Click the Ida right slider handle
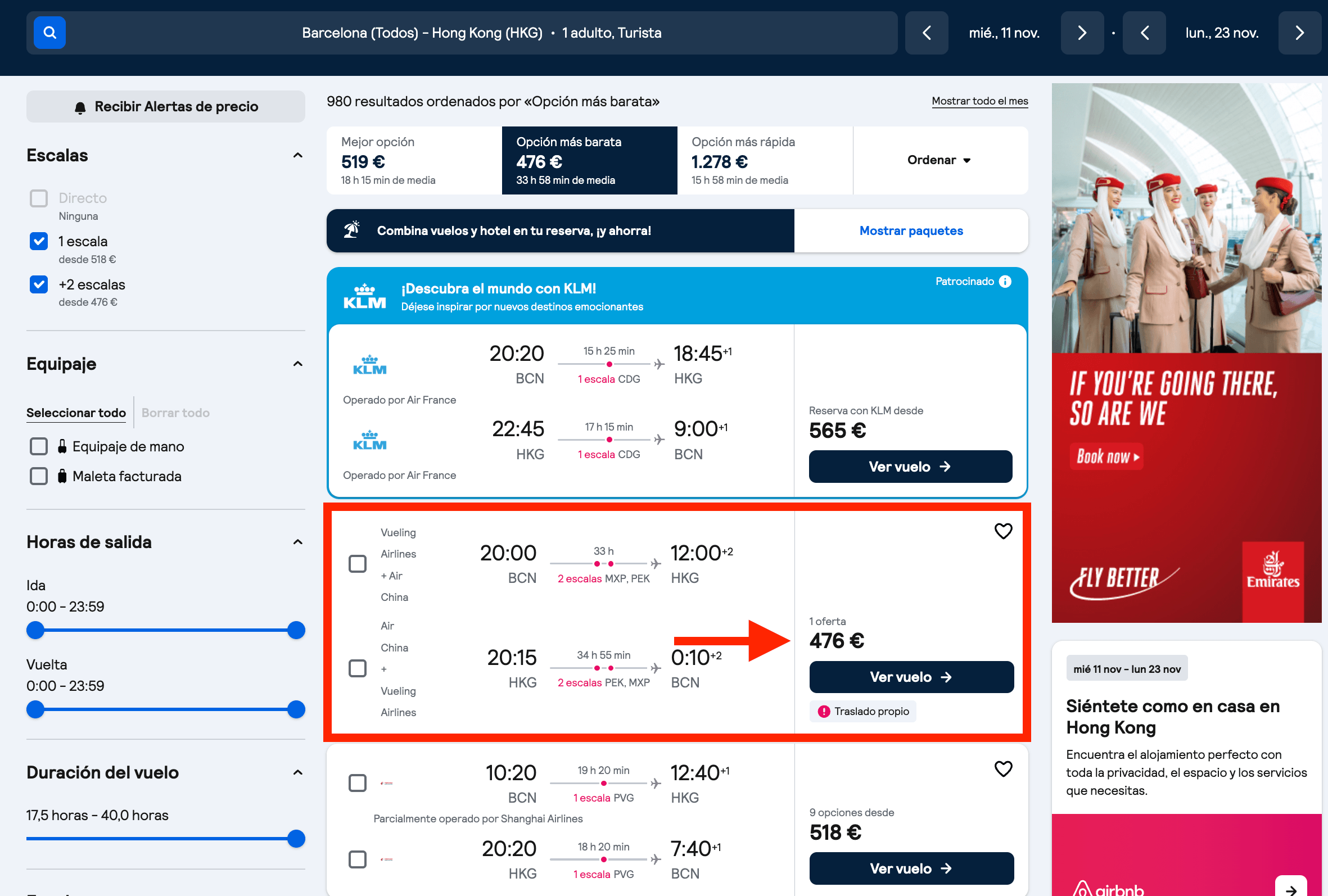Viewport: 1328px width, 896px height. point(296,630)
